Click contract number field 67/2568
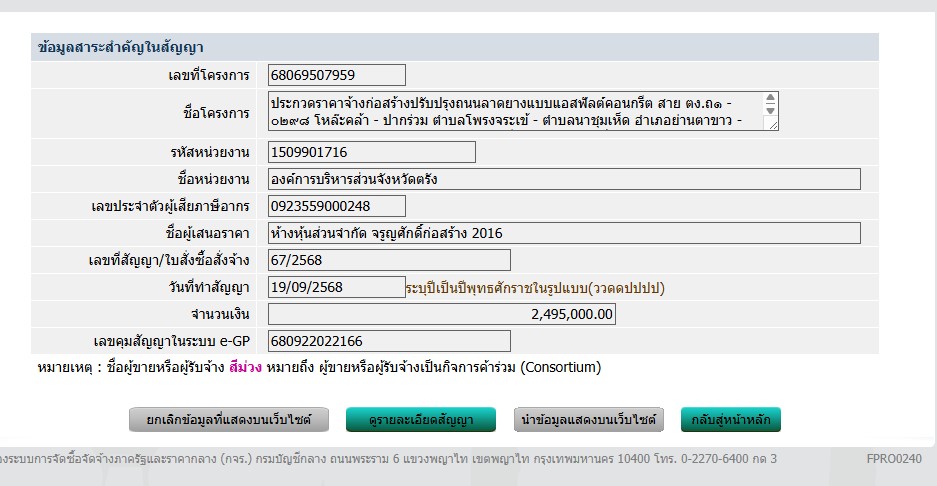 coord(389,260)
